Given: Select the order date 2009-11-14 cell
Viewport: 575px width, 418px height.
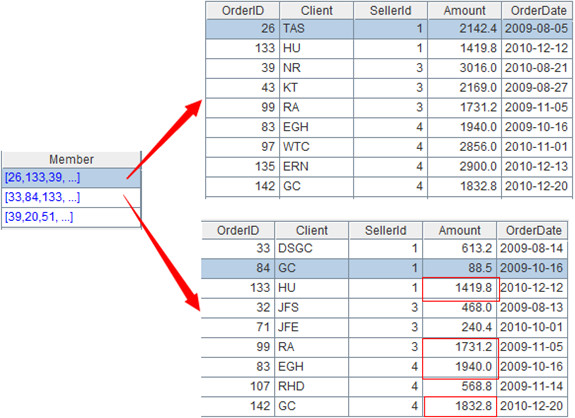Looking at the screenshot, I should (x=533, y=387).
